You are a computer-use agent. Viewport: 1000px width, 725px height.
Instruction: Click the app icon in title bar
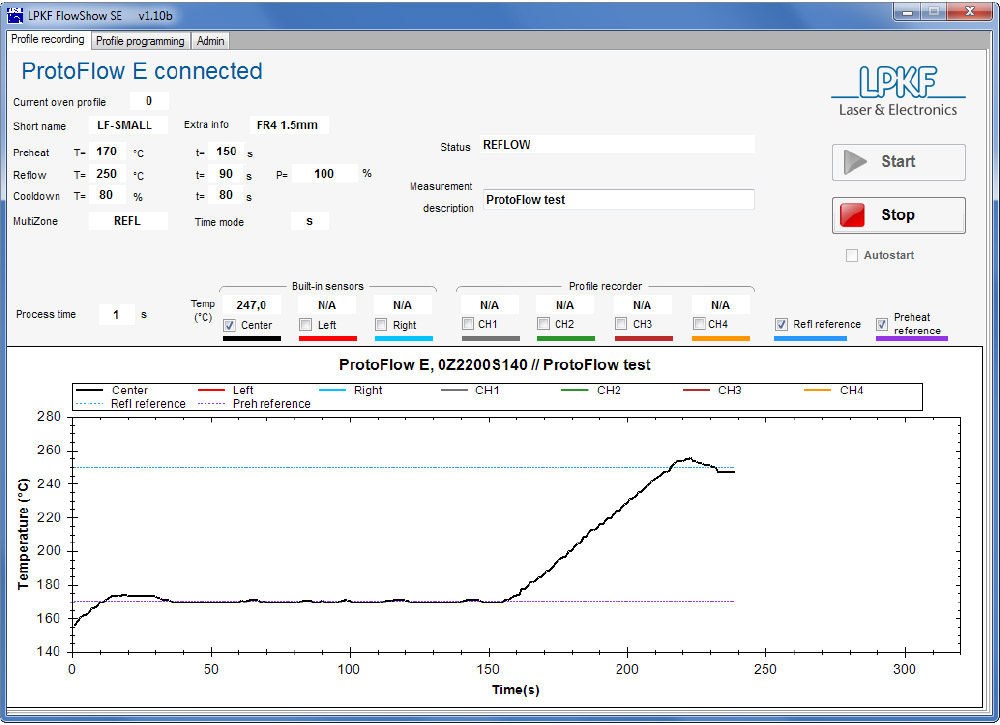[15, 15]
